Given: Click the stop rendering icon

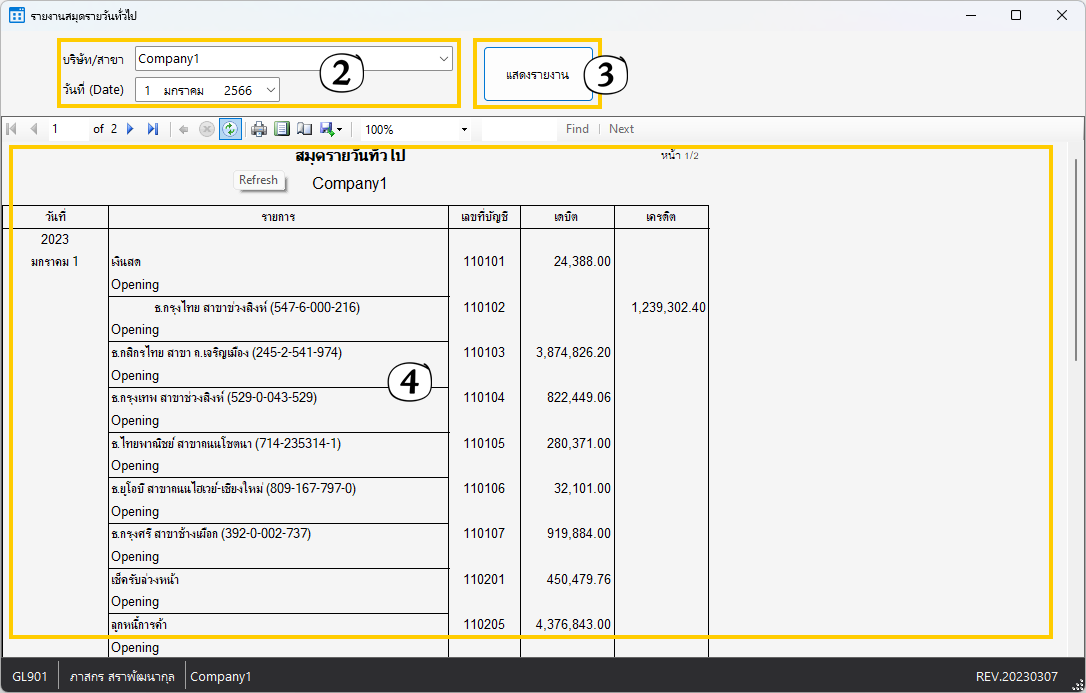Looking at the screenshot, I should (207, 129).
